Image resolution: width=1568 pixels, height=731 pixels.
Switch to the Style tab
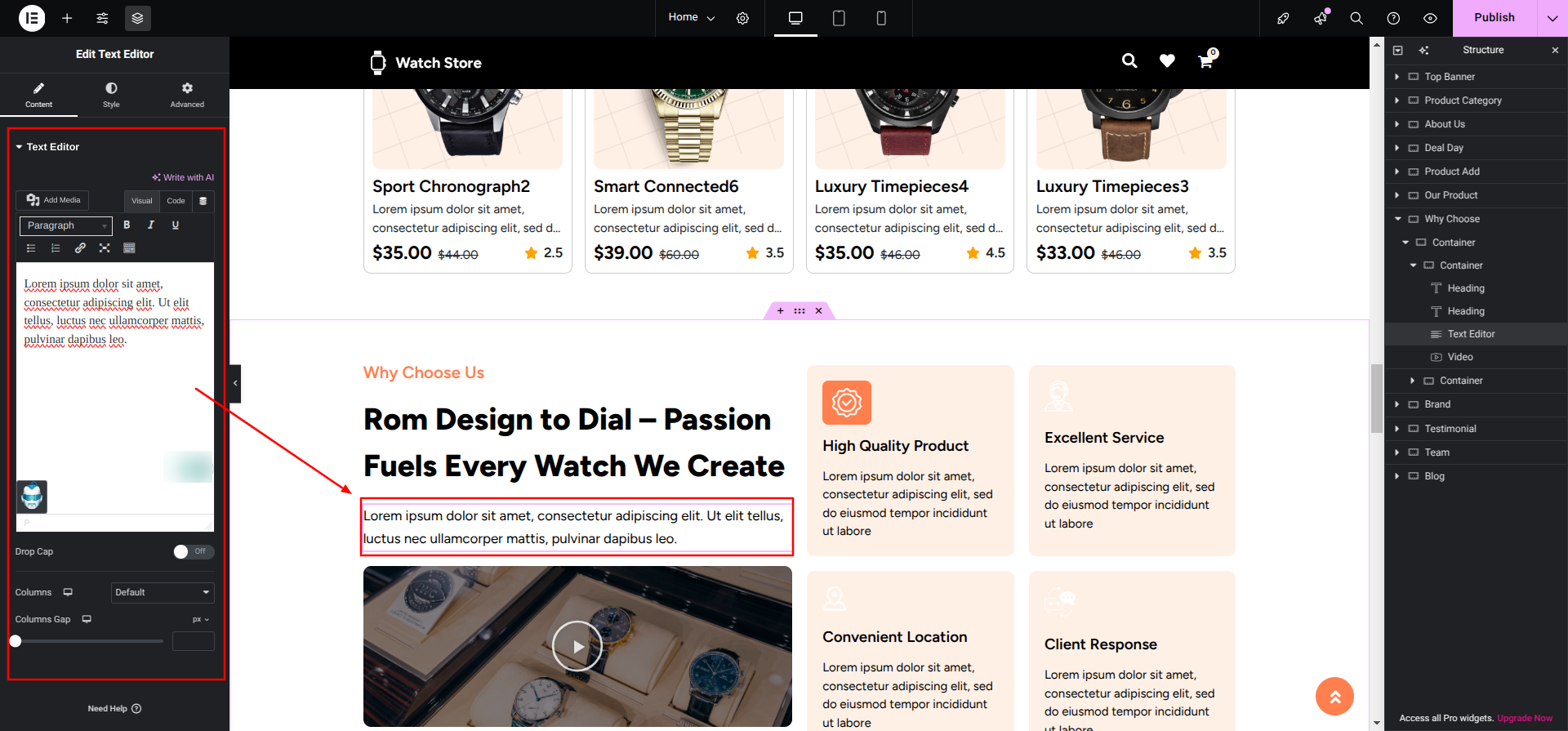tap(111, 95)
